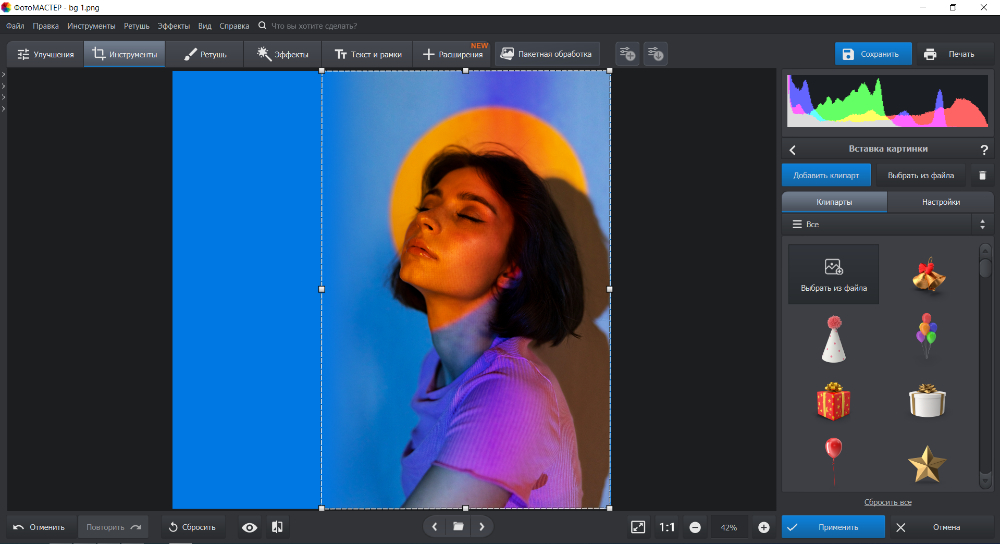Set zoom to 1:1 actual size
The height and width of the screenshot is (544, 1000).
pos(667,527)
